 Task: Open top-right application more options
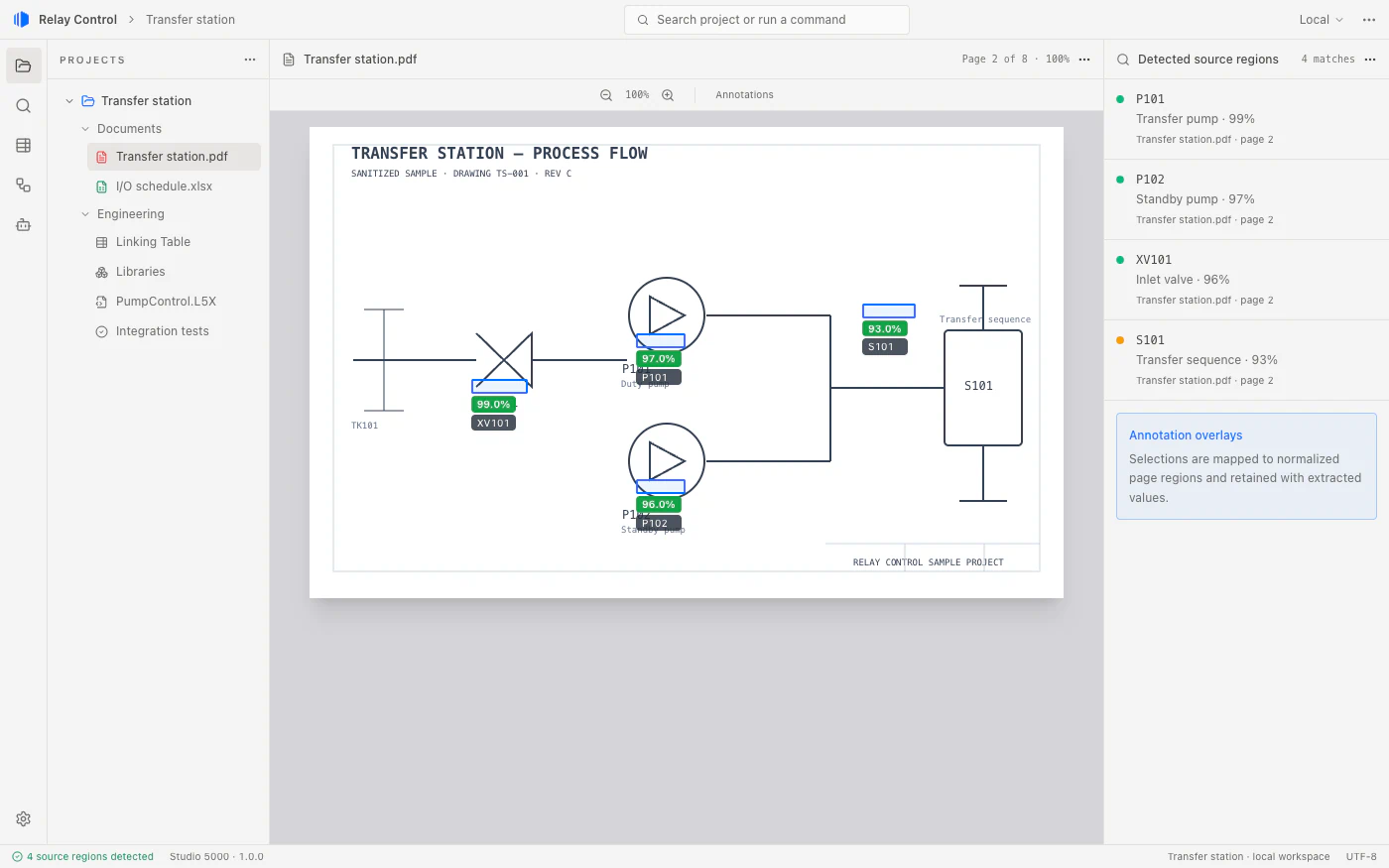pyautogui.click(x=1369, y=20)
